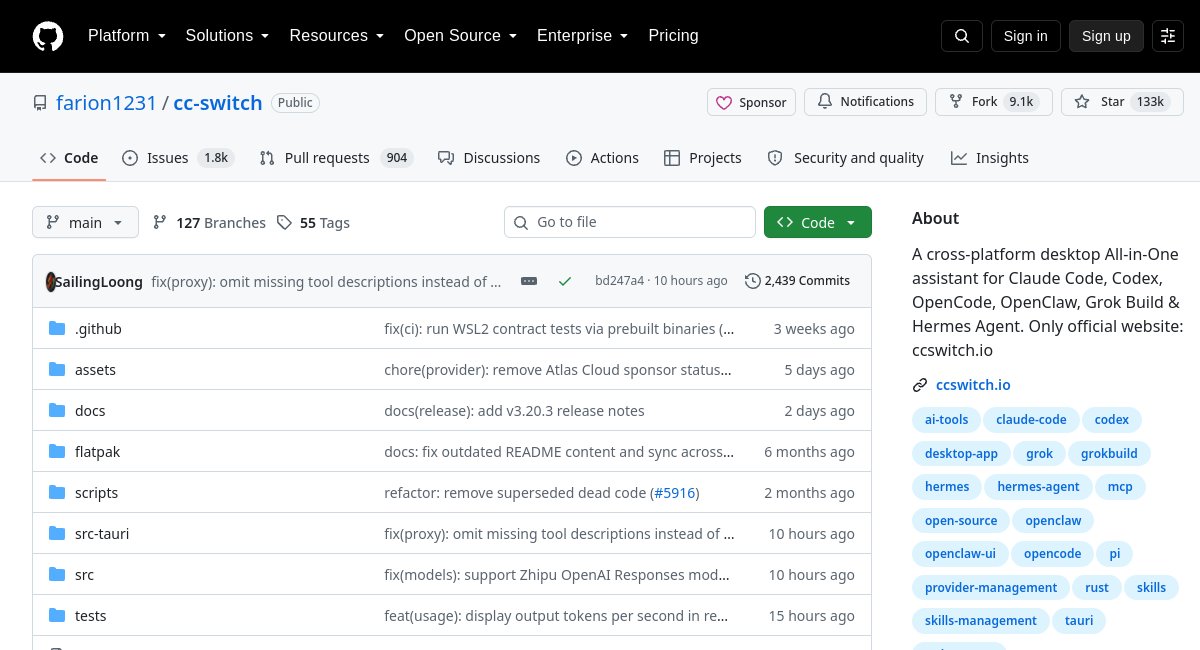Click the src-tauri folder icon
Screen dimensions: 1200x650
(x=57, y=534)
